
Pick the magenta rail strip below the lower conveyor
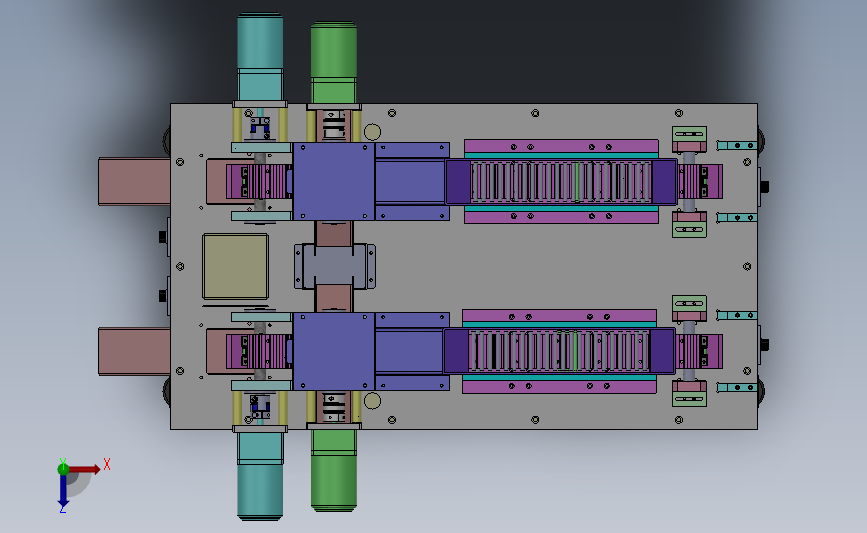pos(559,386)
